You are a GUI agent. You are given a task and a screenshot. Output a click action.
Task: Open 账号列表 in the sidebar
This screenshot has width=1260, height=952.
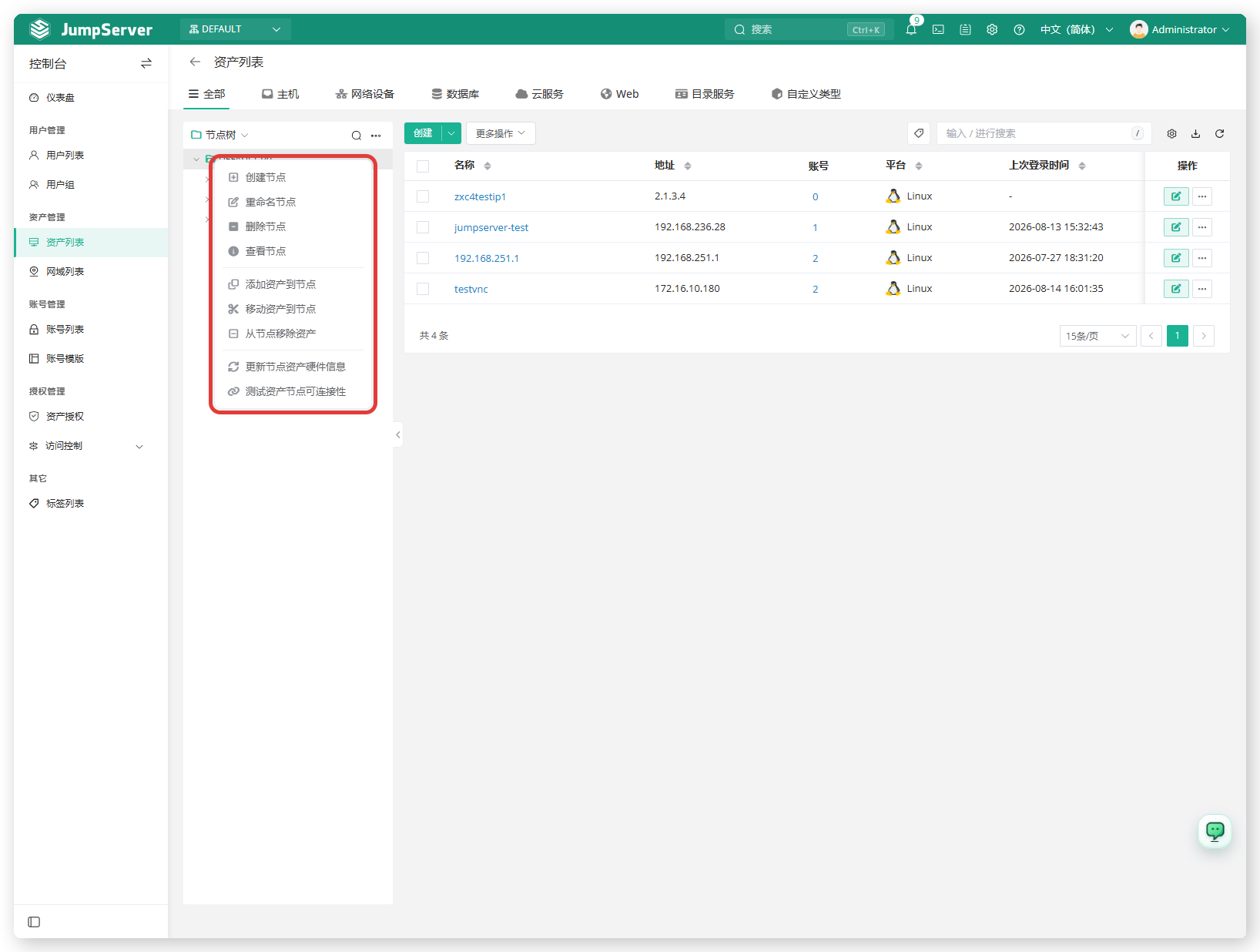coord(65,330)
